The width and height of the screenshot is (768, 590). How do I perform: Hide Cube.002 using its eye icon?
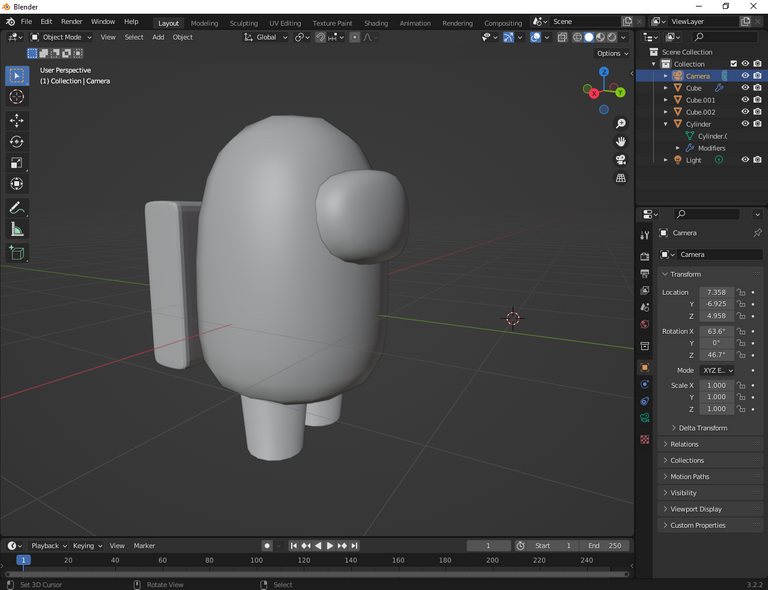(x=745, y=112)
